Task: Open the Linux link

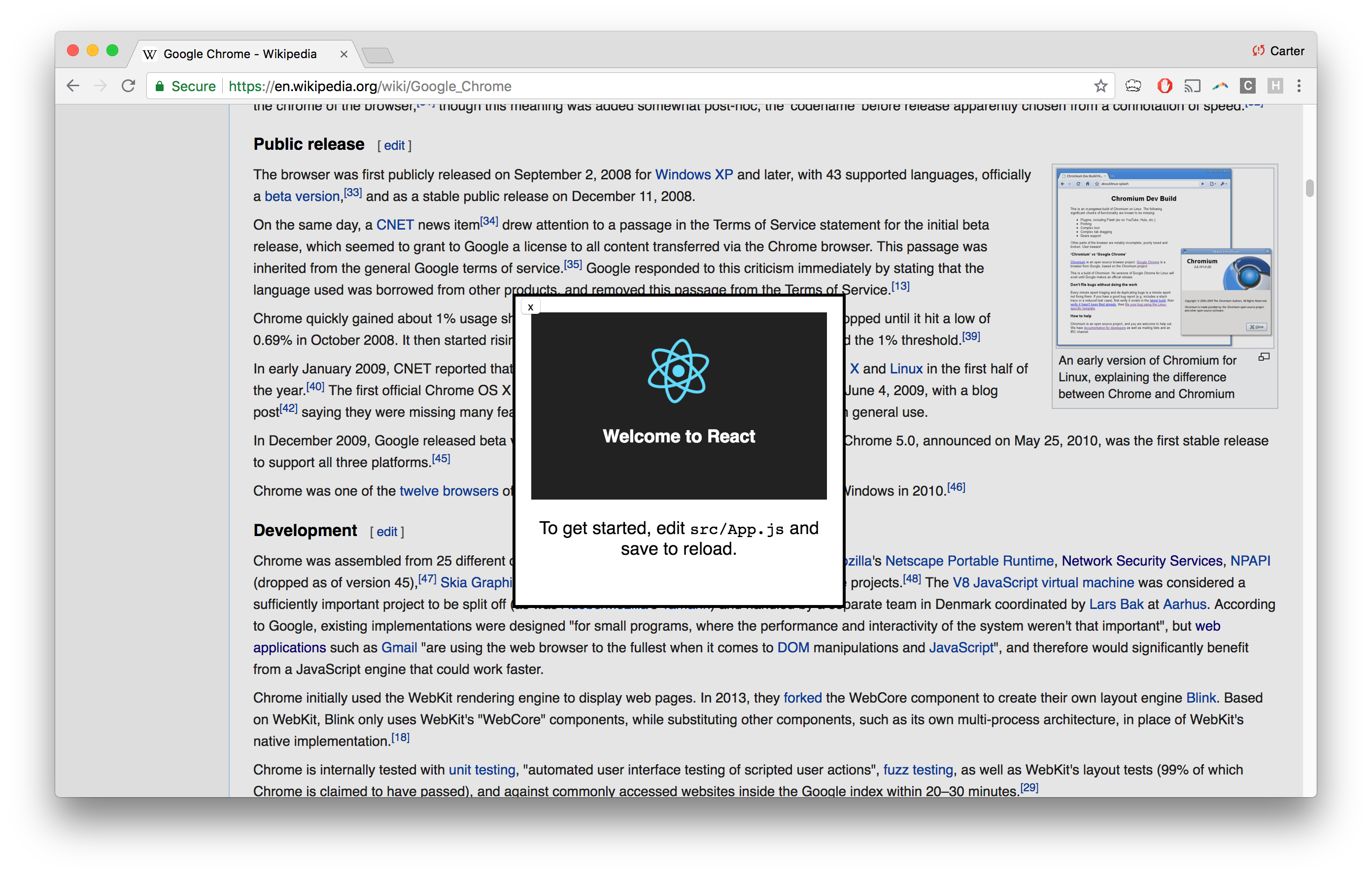Action: [906, 369]
